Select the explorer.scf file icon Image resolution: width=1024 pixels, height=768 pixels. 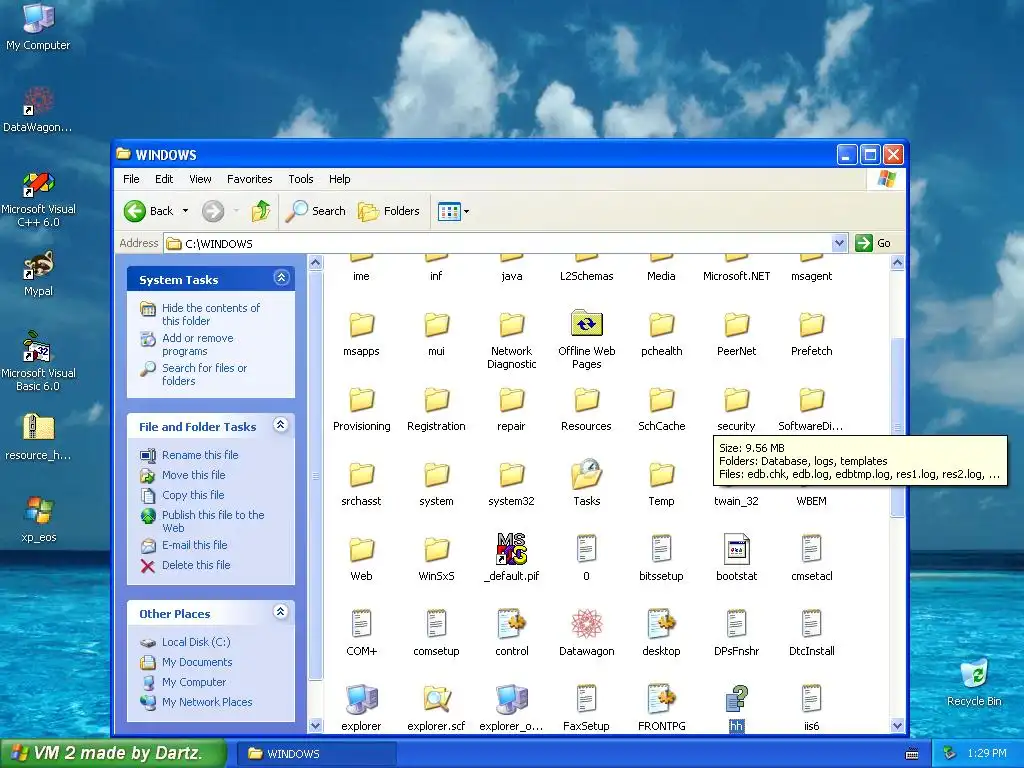pos(436,699)
